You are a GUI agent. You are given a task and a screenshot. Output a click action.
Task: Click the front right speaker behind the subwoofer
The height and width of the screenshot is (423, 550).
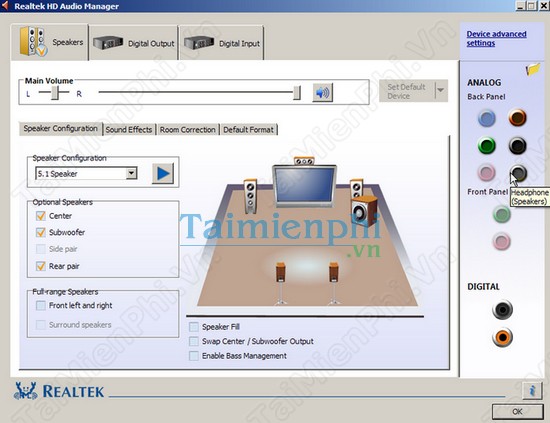(x=356, y=188)
